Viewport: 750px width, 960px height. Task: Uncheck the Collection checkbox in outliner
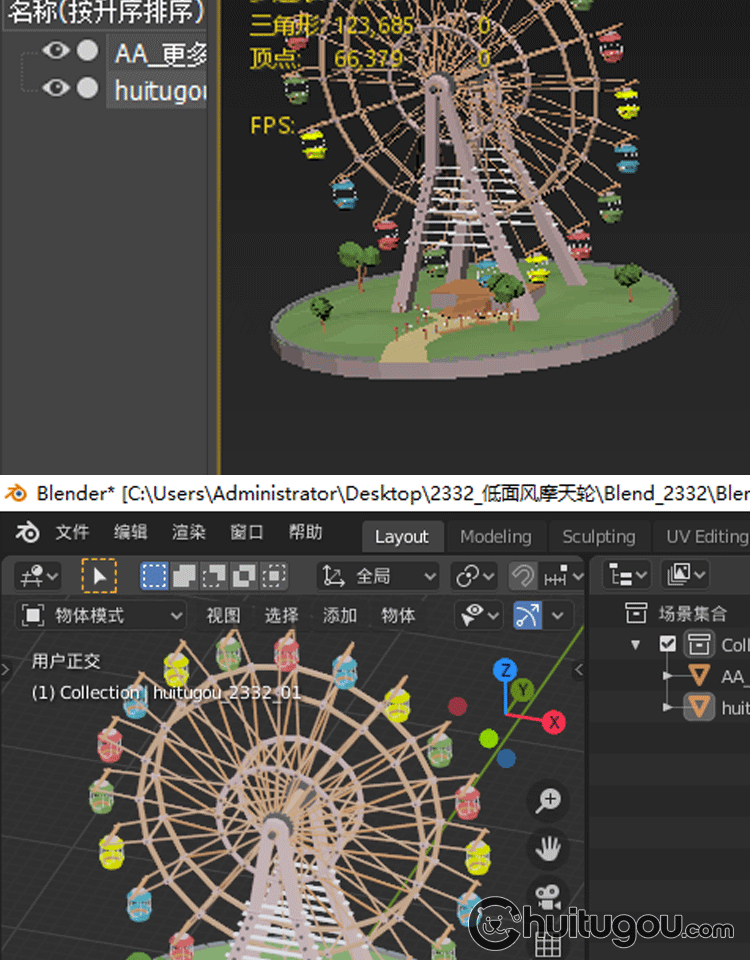pos(669,644)
